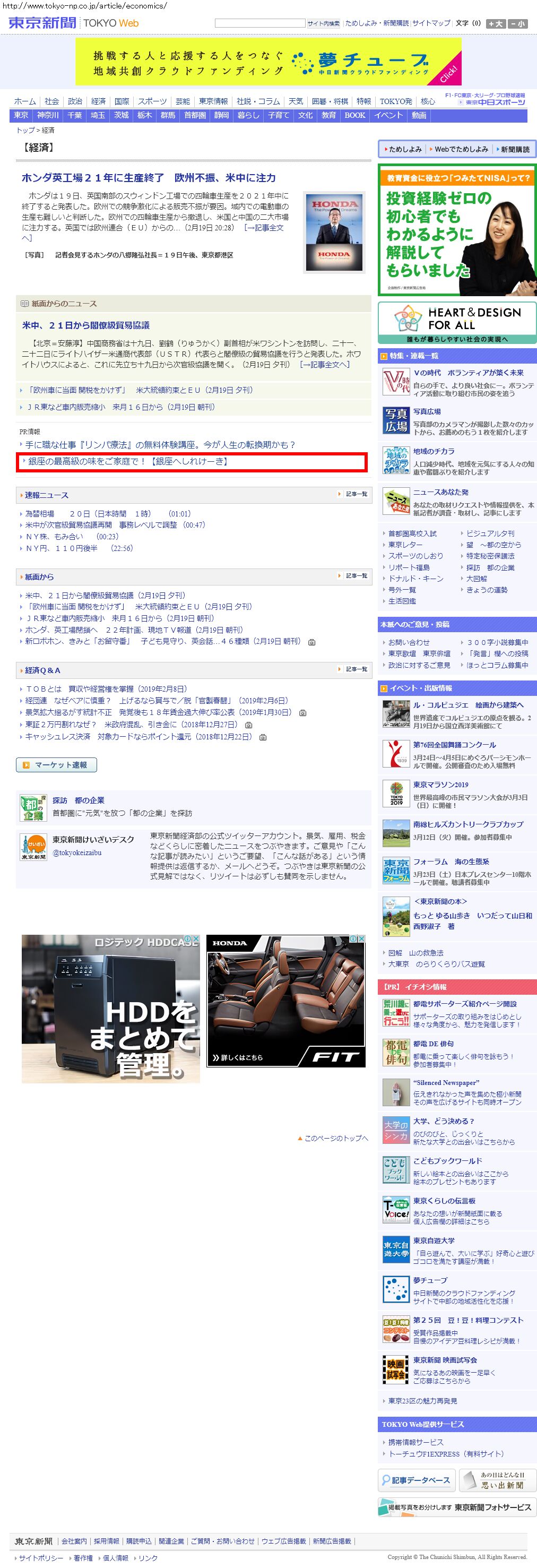Open 記事一覧 for 速報ニュース section

point(357,494)
